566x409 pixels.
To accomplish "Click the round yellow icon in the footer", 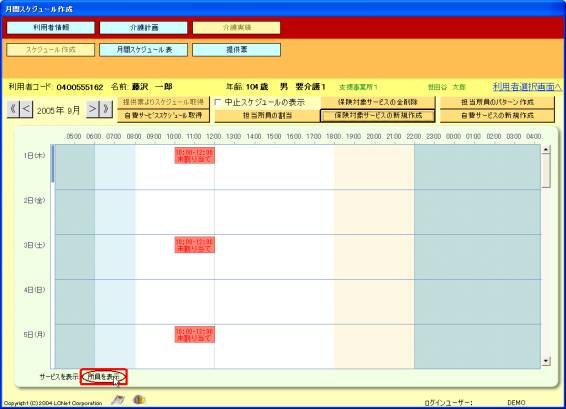I will pyautogui.click(x=139, y=399).
